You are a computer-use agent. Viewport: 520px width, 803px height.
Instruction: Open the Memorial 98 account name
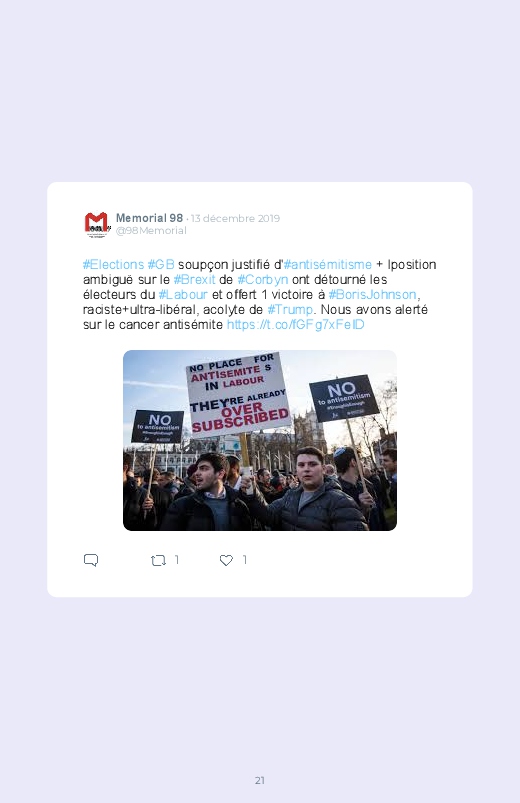[x=149, y=218]
